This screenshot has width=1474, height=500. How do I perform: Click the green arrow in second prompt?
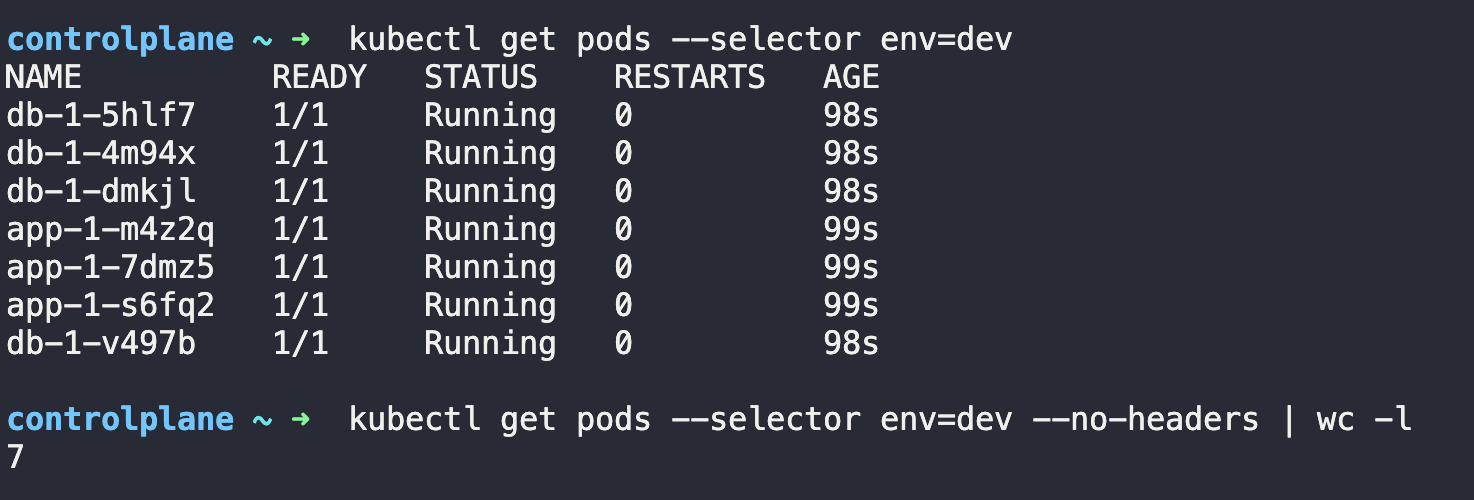(x=301, y=420)
